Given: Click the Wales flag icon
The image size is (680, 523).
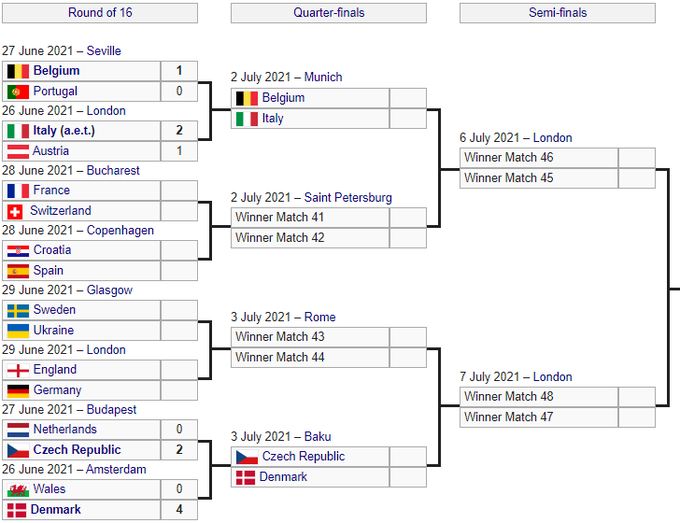Looking at the screenshot, I should coord(17,490).
